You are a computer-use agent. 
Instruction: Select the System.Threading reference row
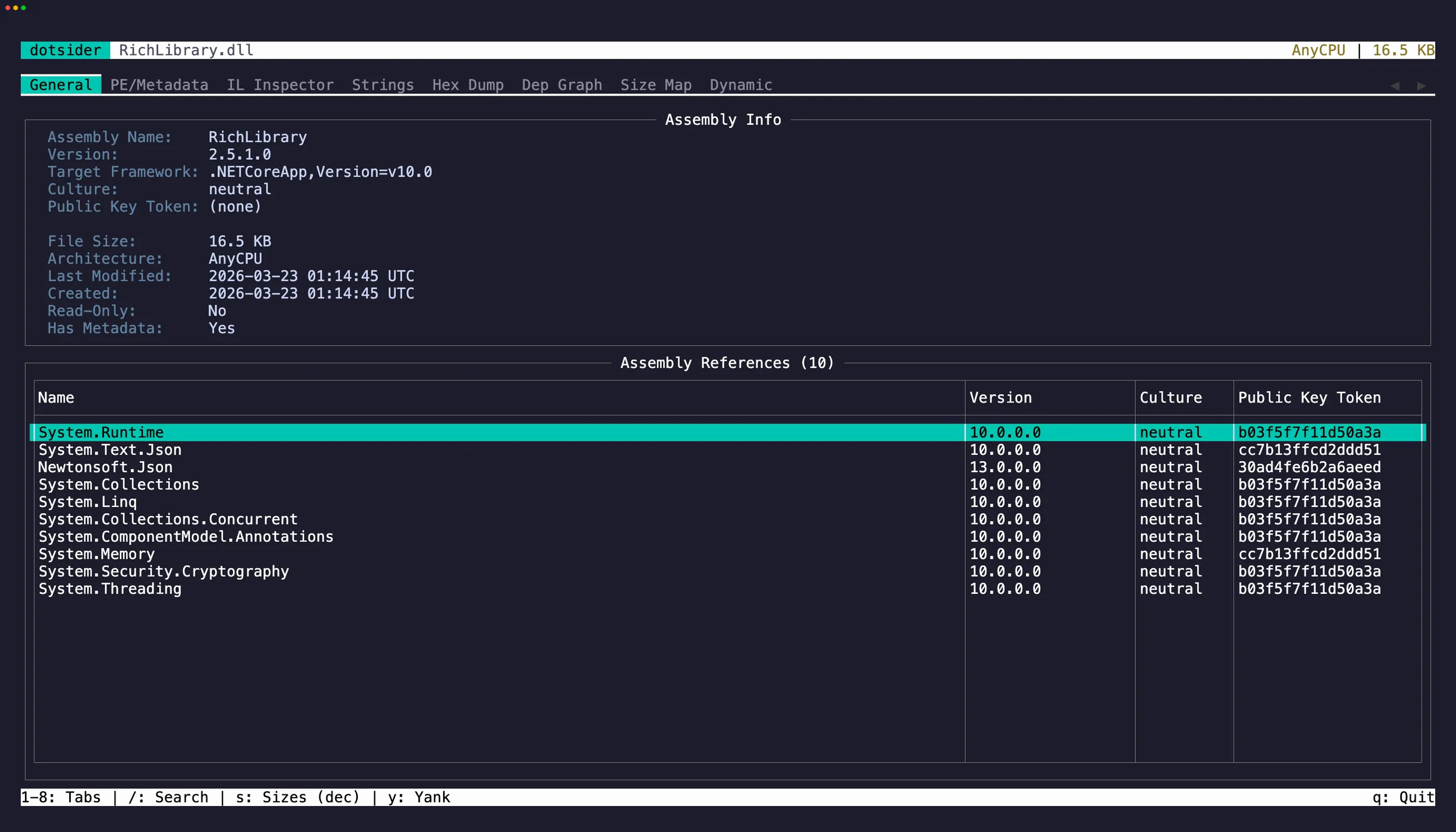point(110,589)
